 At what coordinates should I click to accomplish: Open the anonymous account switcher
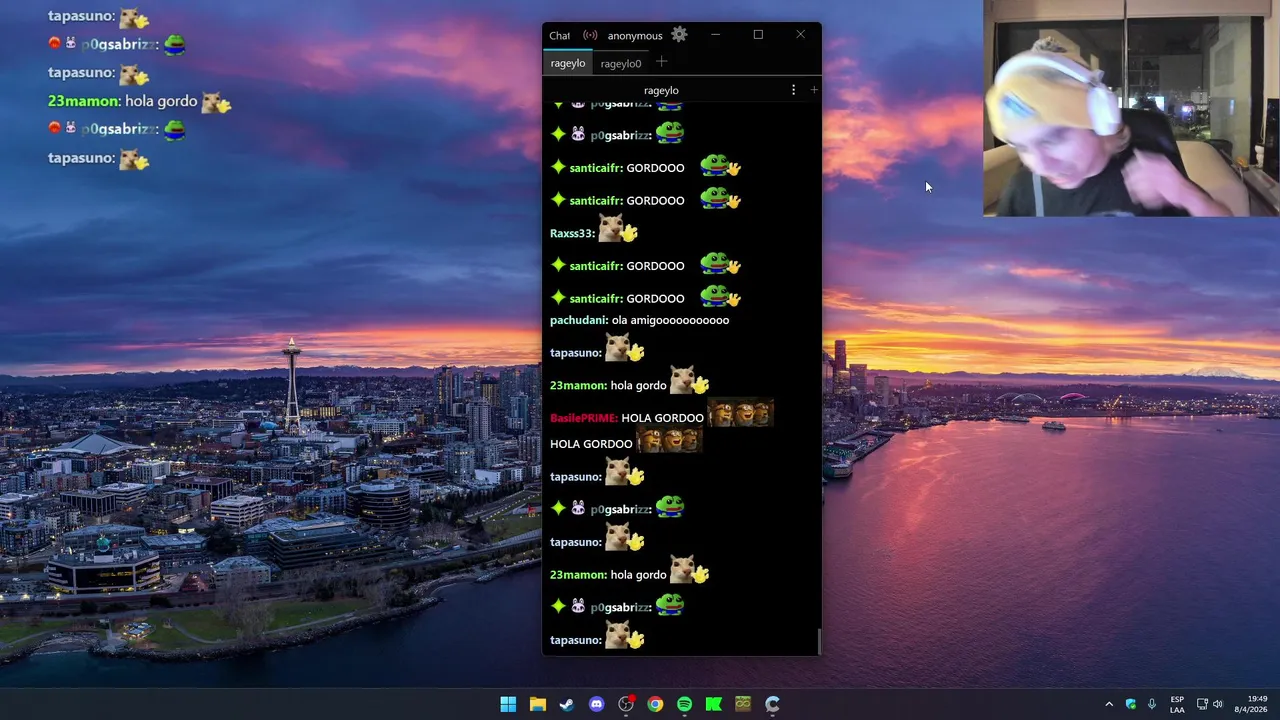tap(635, 36)
